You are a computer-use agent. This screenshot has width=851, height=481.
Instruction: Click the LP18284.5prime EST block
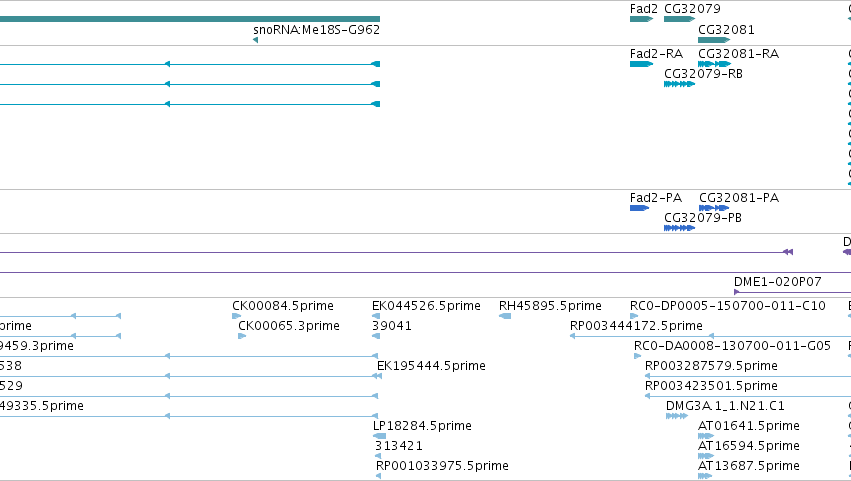[x=379, y=436]
